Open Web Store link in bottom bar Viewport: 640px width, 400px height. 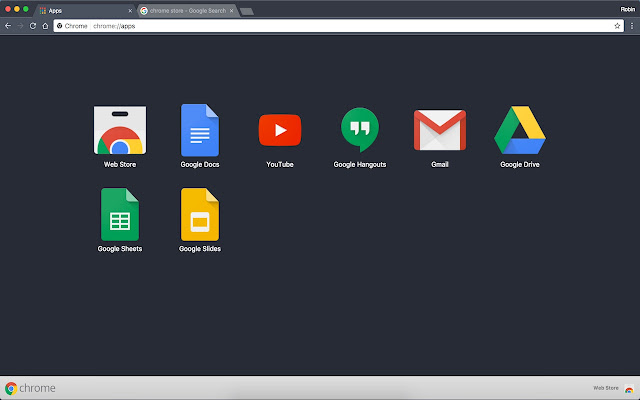606,388
